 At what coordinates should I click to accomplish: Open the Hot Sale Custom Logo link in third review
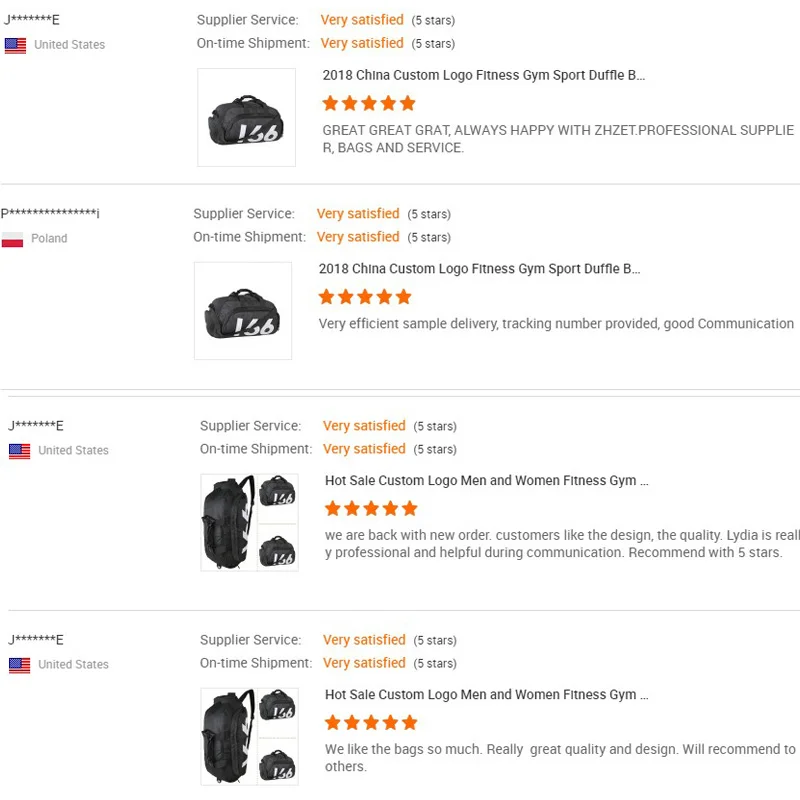(x=485, y=480)
